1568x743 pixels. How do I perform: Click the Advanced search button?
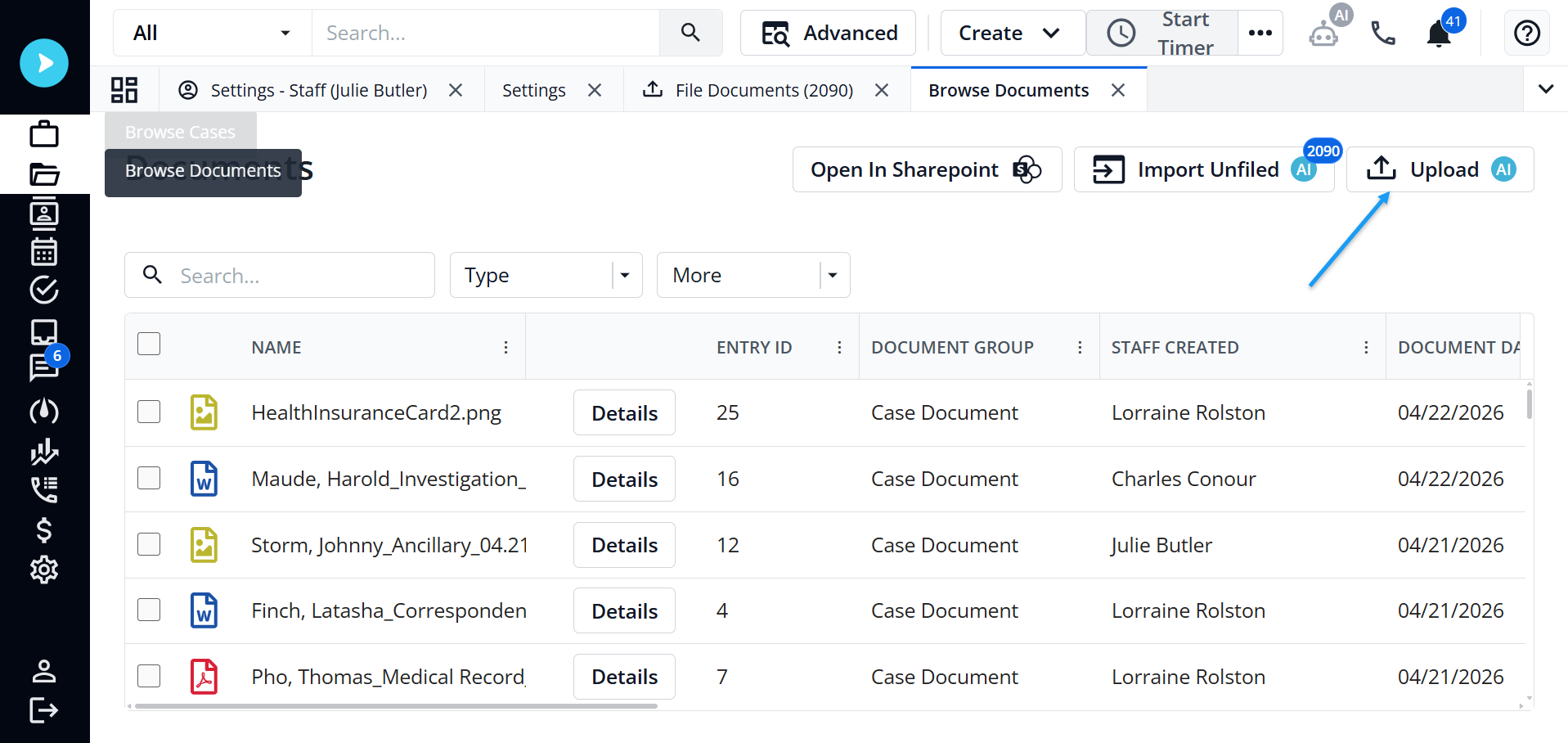tap(828, 33)
